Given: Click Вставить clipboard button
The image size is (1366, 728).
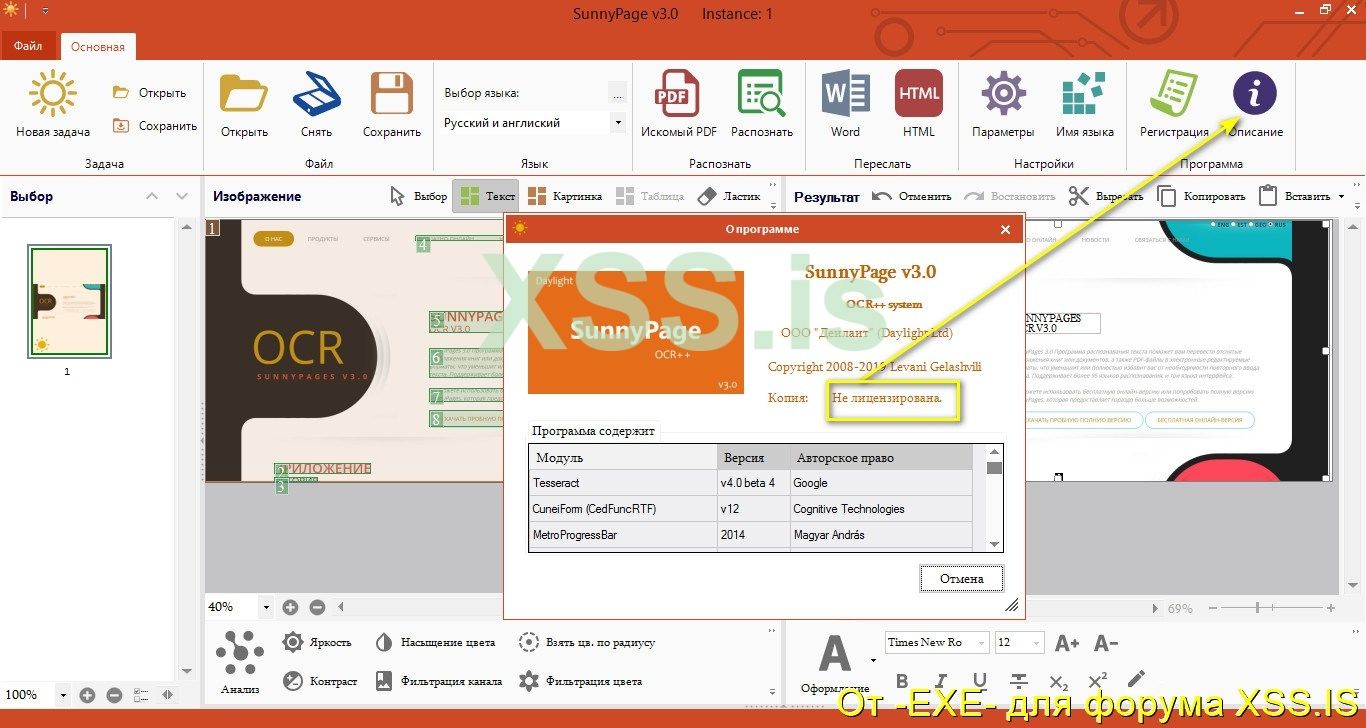Looking at the screenshot, I should click(x=1294, y=196).
